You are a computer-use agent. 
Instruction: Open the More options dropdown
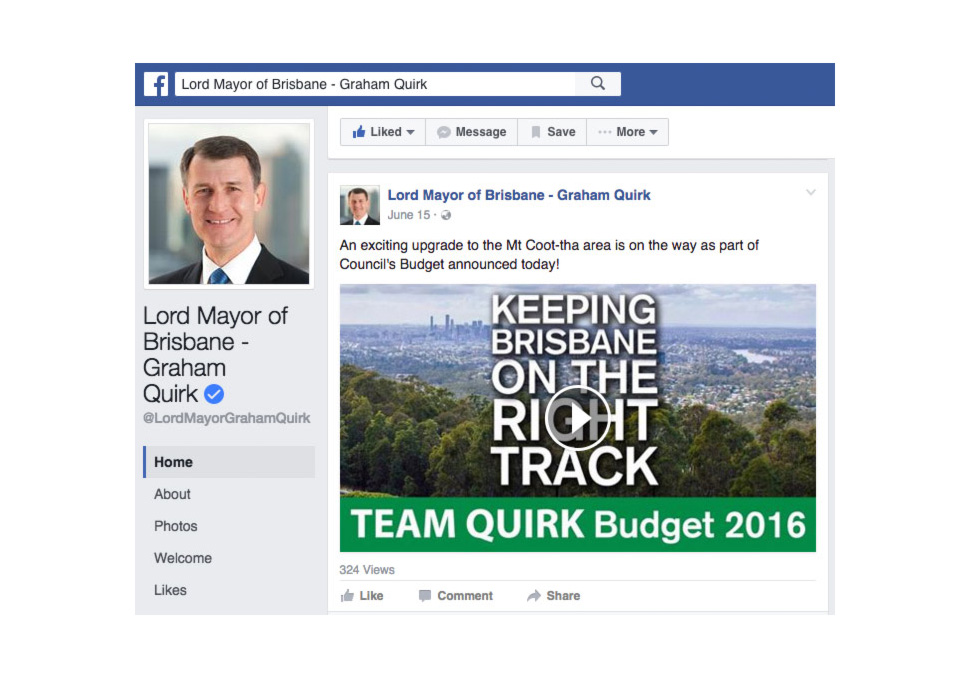coord(628,131)
